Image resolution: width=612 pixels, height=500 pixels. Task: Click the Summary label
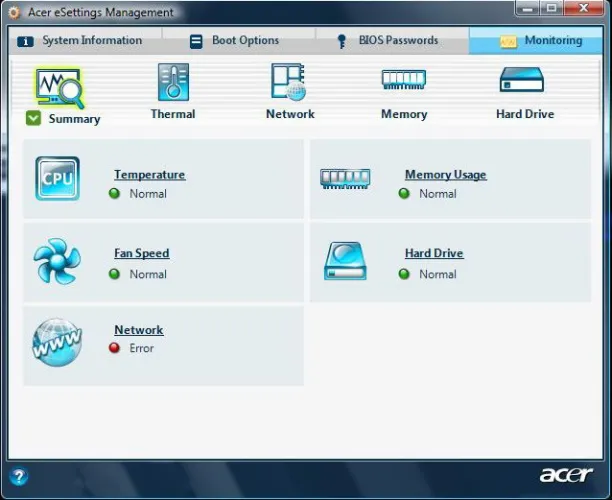(75, 119)
